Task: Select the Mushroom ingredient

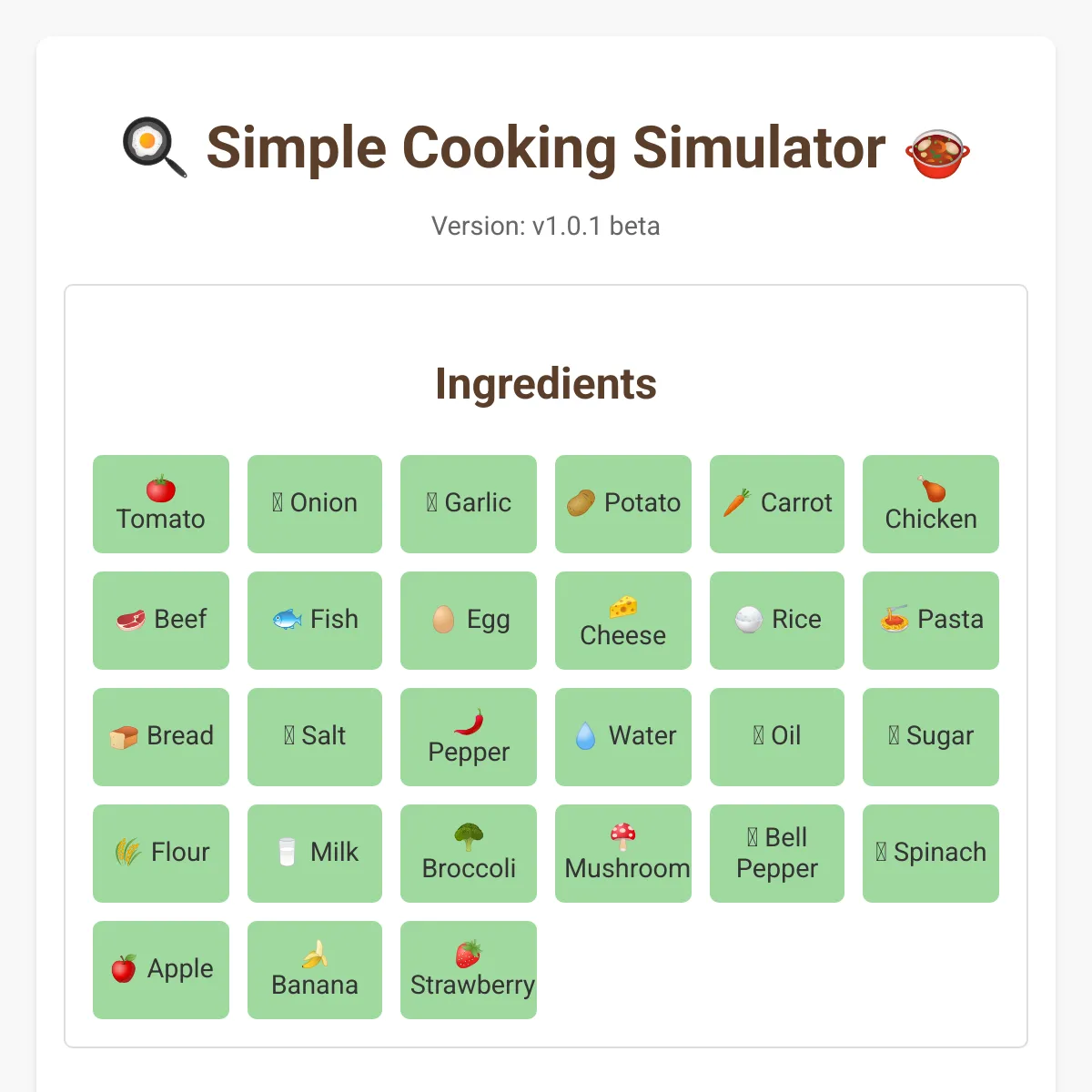Action: (623, 854)
